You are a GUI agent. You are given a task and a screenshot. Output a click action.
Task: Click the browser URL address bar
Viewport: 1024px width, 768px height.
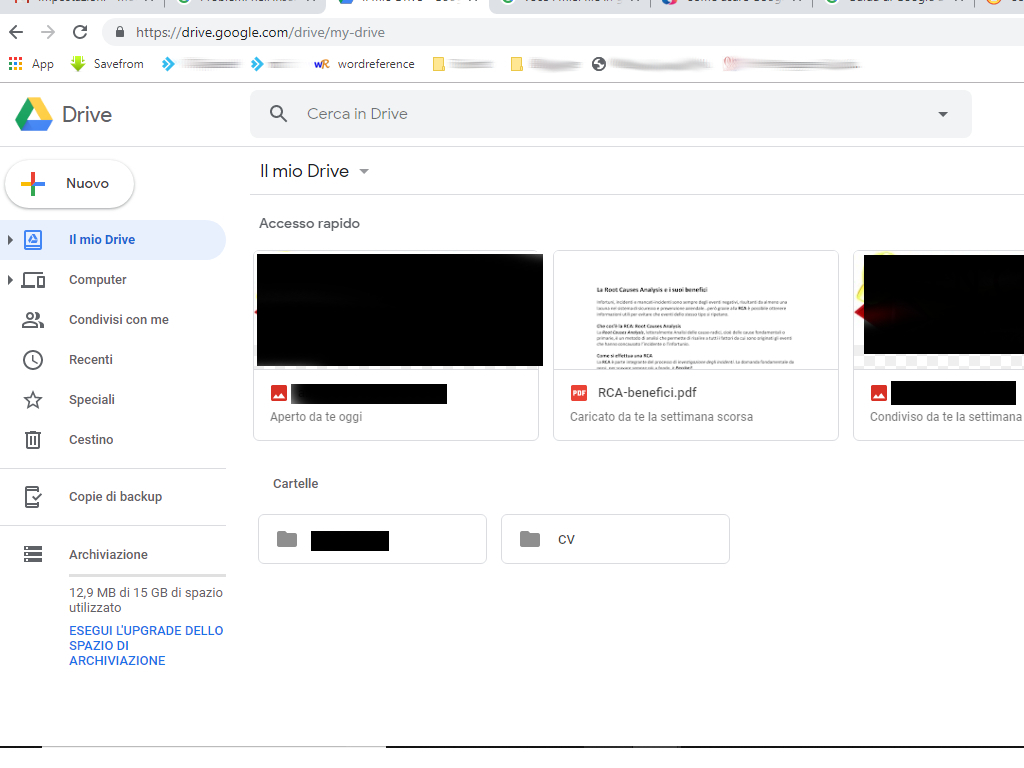pyautogui.click(x=562, y=32)
